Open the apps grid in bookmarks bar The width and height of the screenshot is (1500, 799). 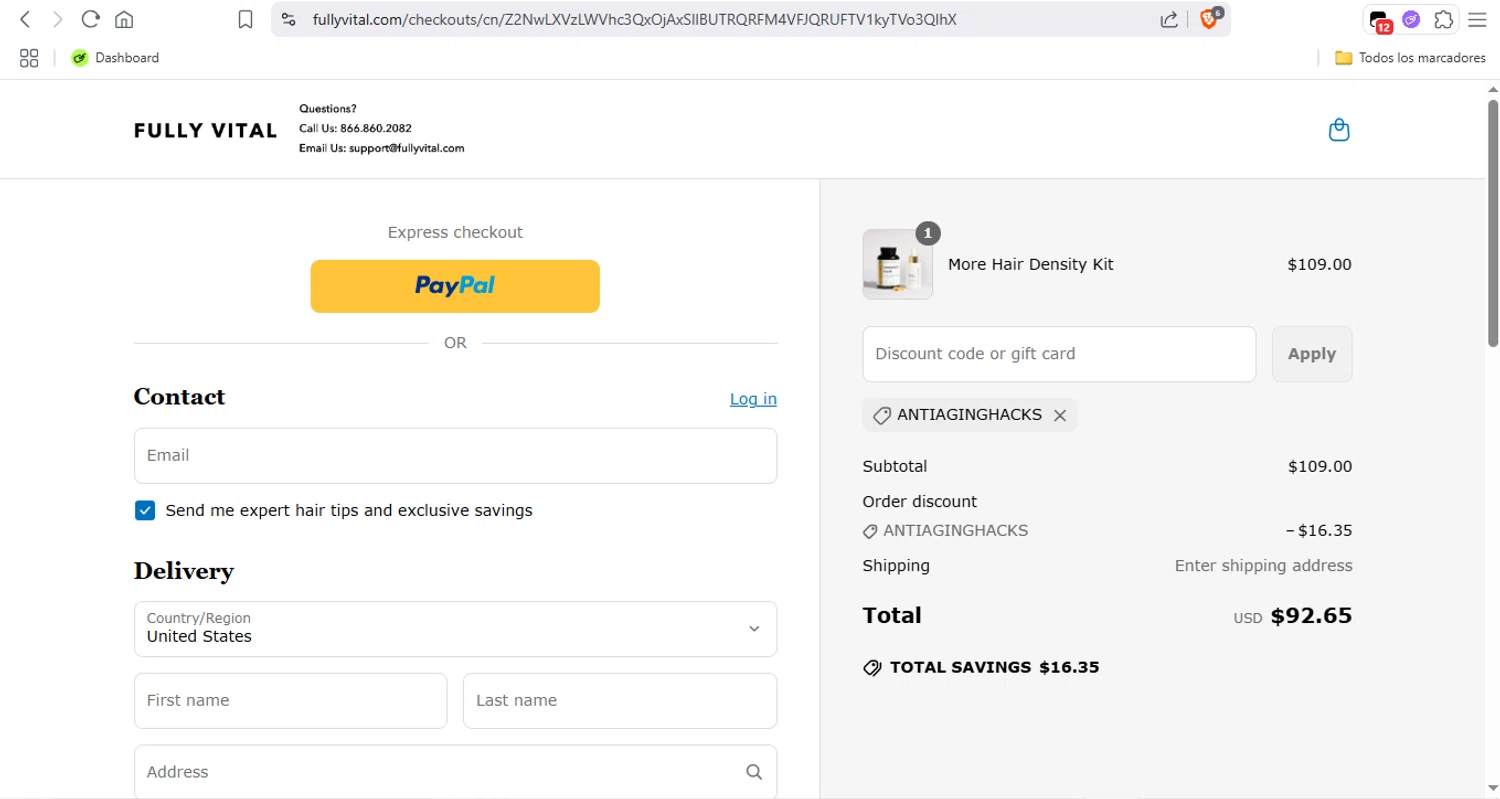[x=29, y=58]
